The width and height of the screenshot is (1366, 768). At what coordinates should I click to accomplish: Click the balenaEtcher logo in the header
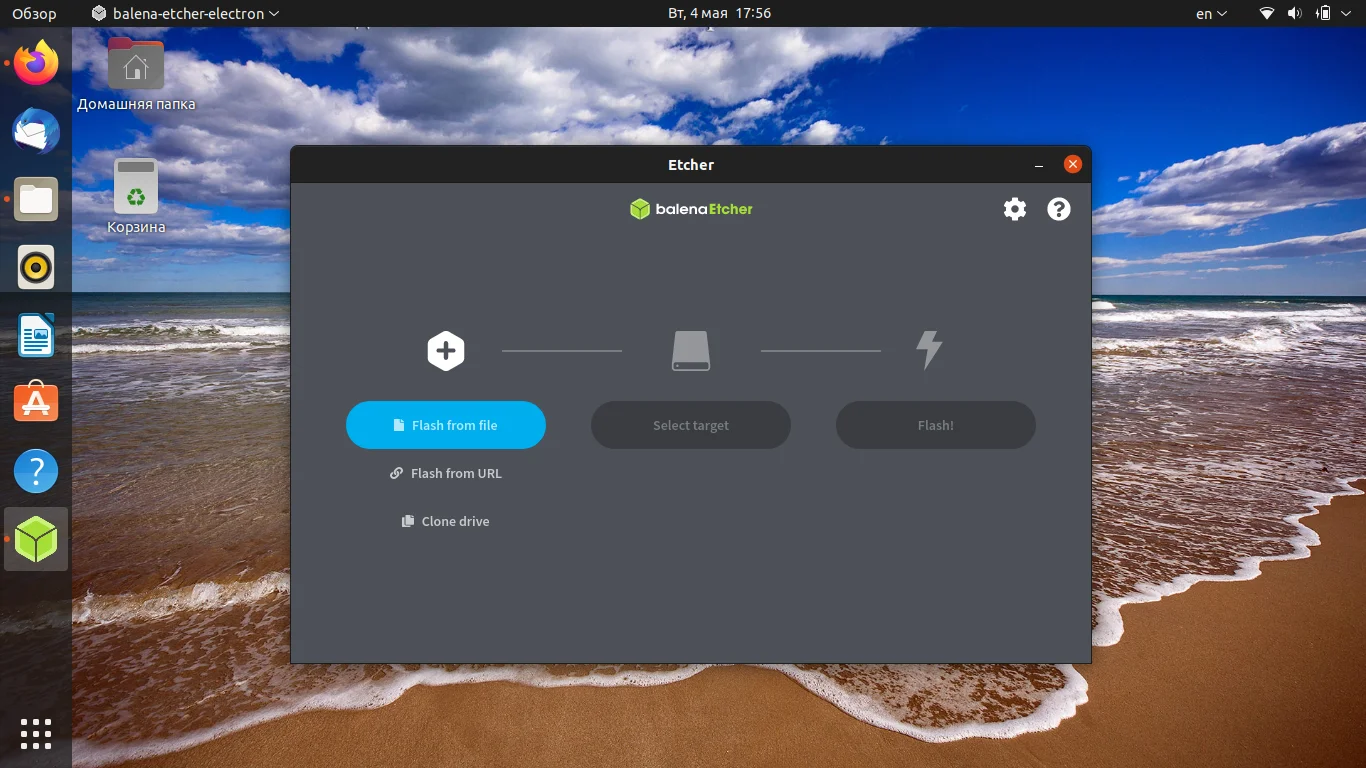[x=690, y=209]
